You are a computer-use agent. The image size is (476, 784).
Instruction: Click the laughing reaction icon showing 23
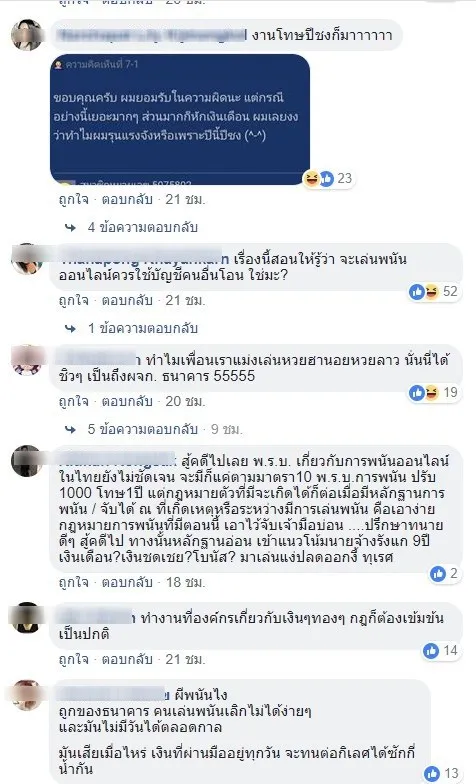tap(312, 178)
